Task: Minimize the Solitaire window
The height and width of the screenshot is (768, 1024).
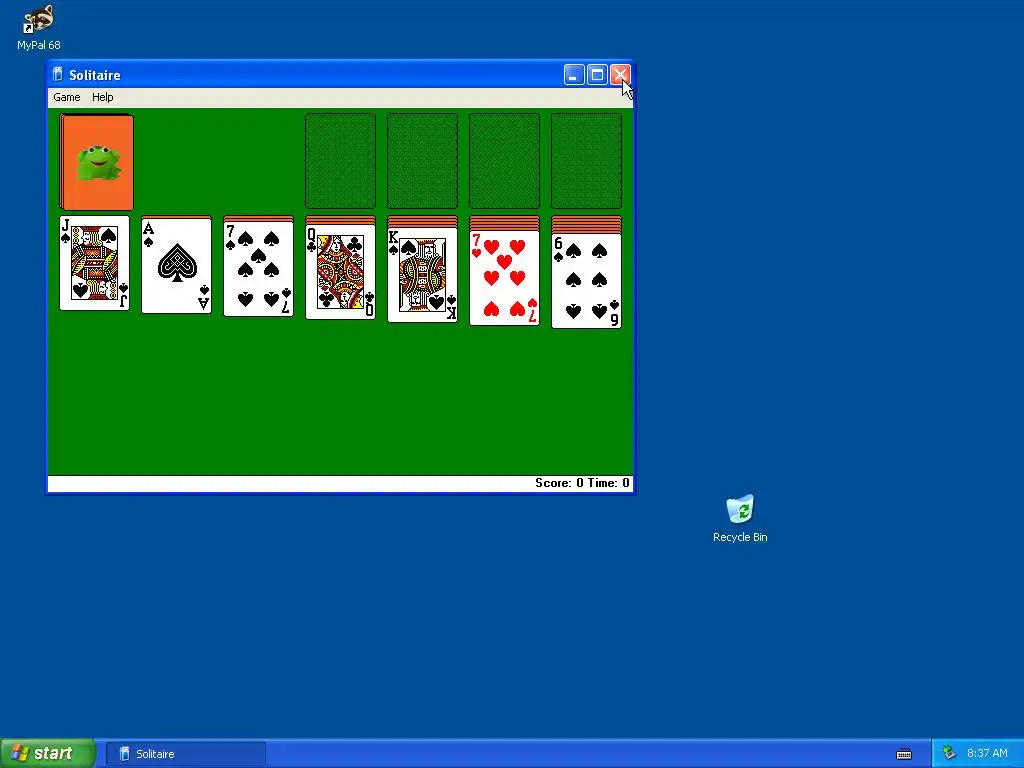Action: click(x=574, y=75)
